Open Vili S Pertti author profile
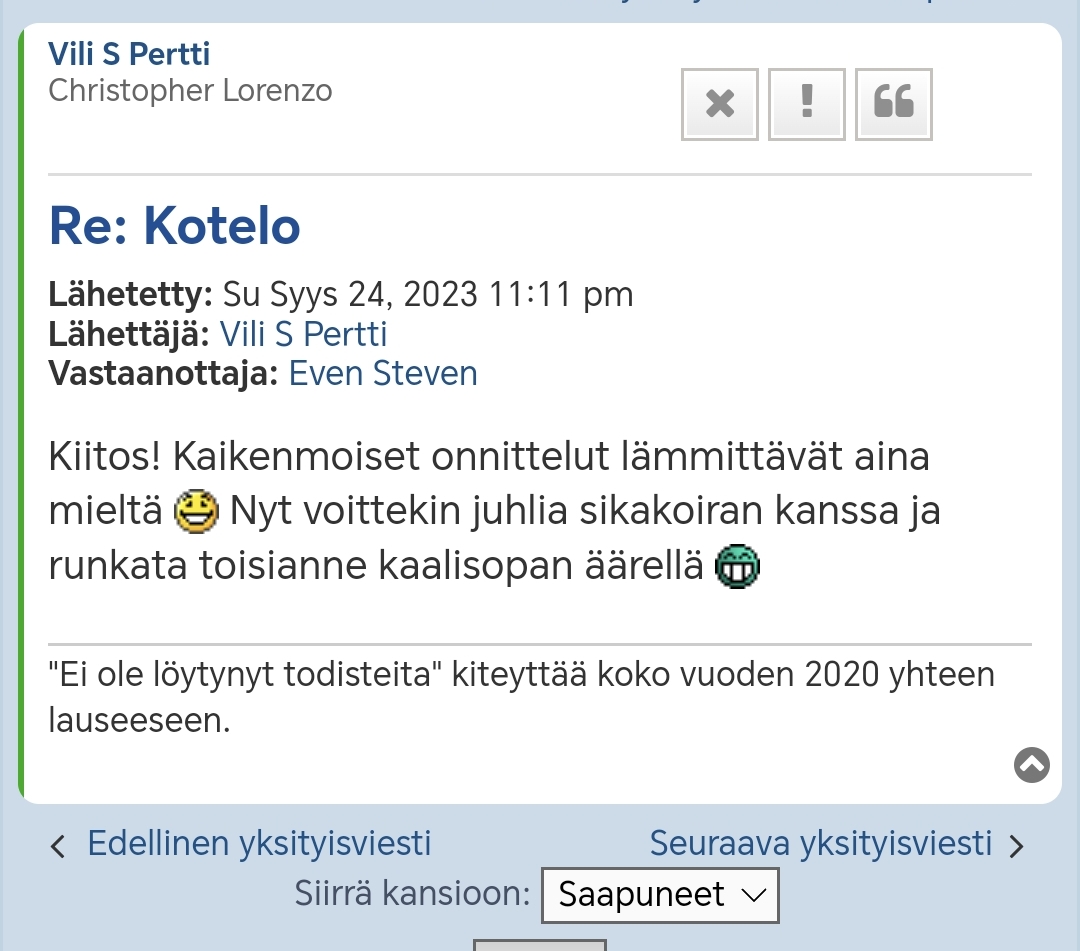 click(129, 54)
